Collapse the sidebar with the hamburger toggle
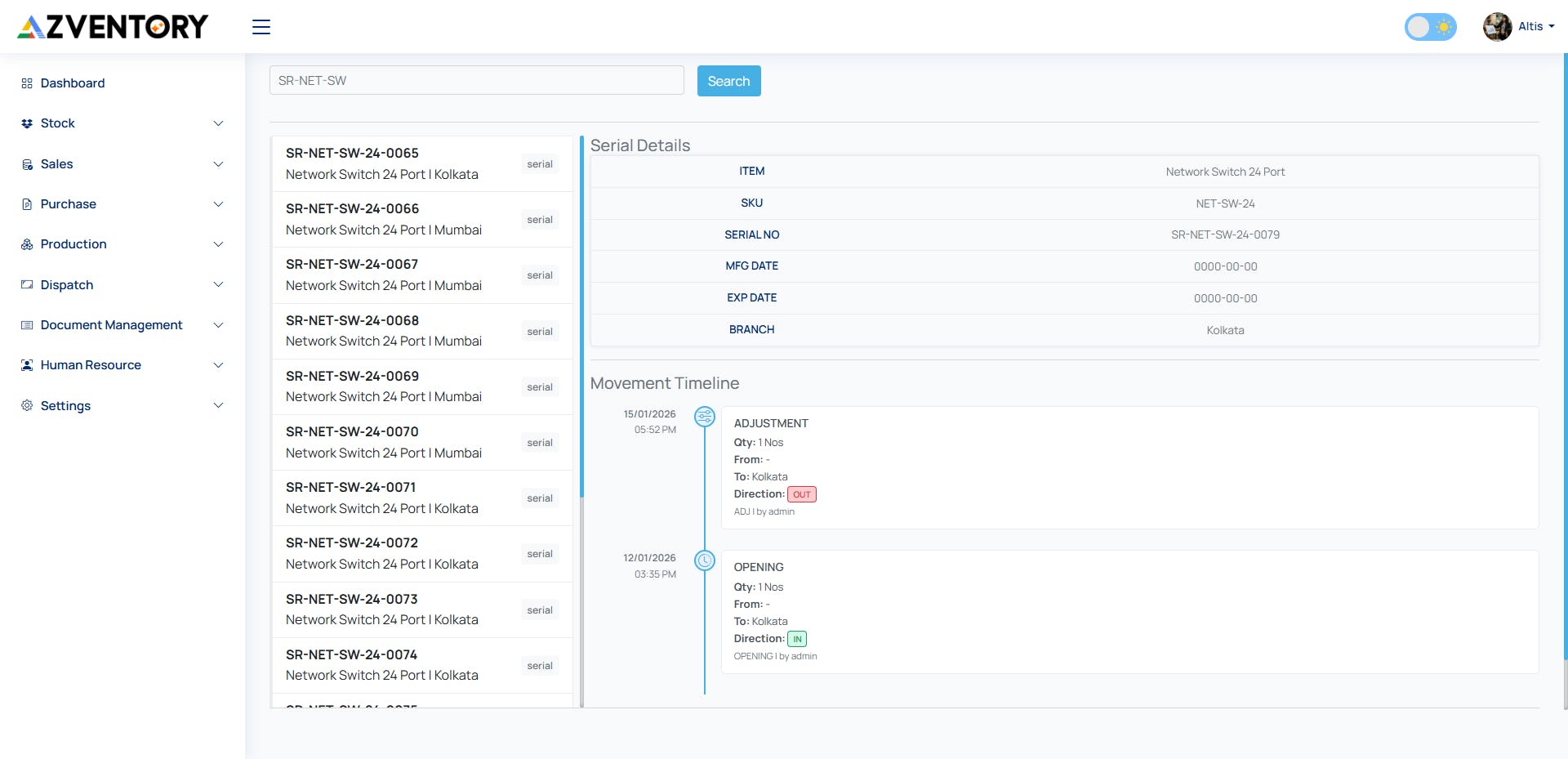The width and height of the screenshot is (1568, 759). click(261, 27)
